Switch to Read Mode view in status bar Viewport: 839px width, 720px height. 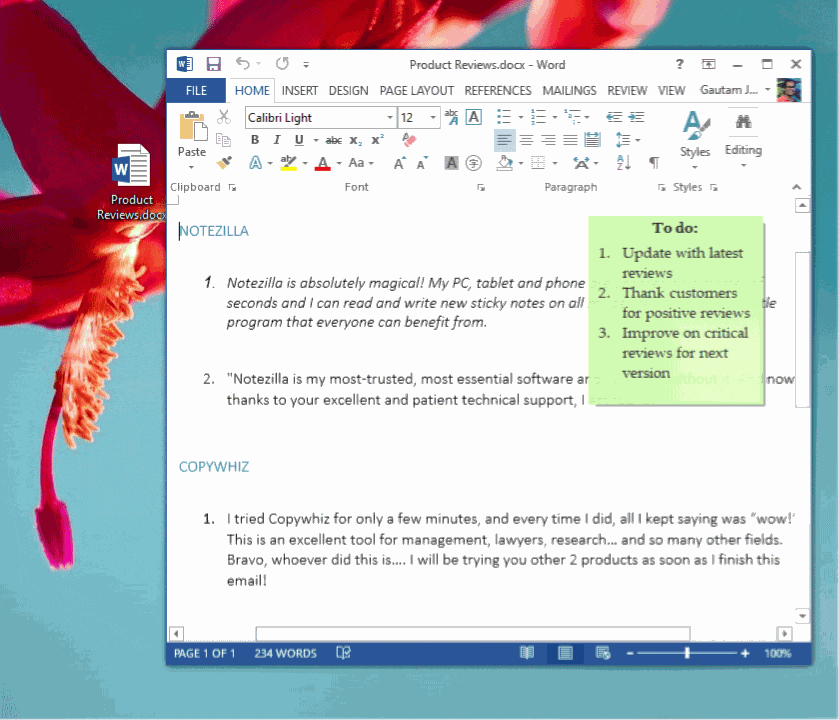[x=527, y=653]
